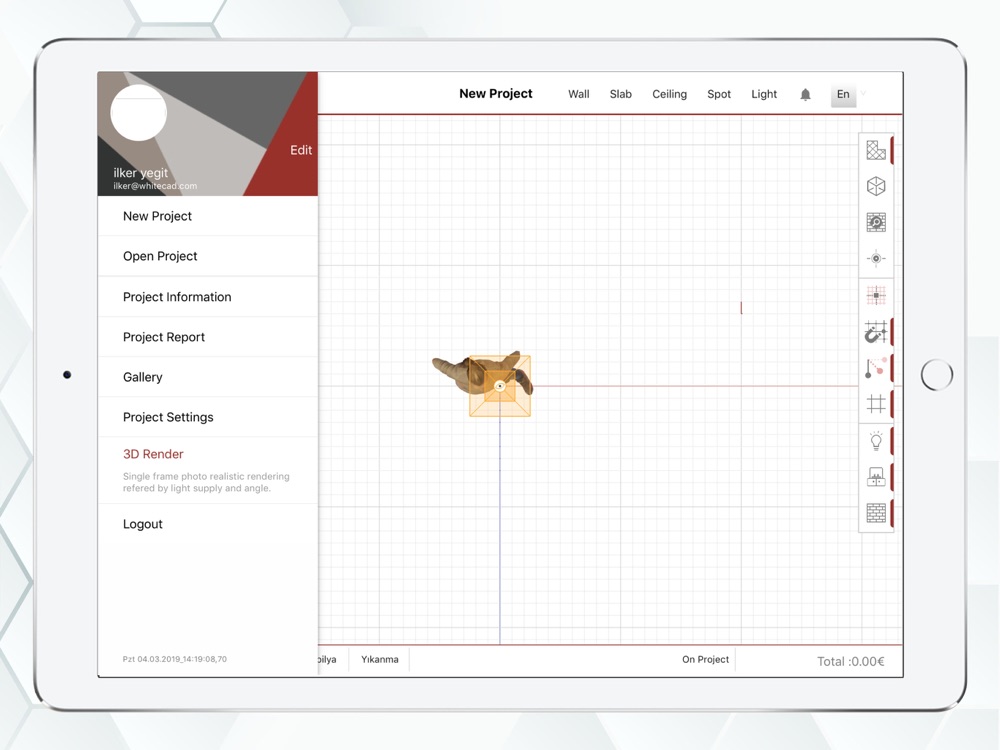Select the Yıkanma category tab

click(x=379, y=659)
